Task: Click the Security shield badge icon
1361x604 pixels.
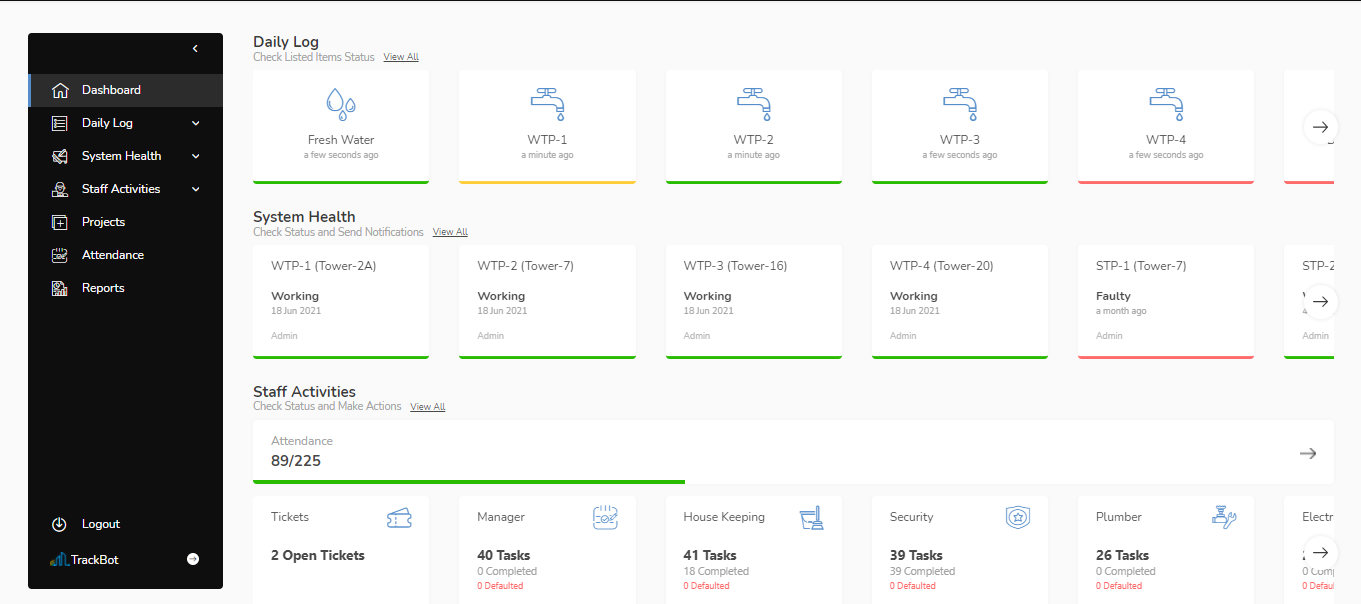Action: tap(1017, 517)
